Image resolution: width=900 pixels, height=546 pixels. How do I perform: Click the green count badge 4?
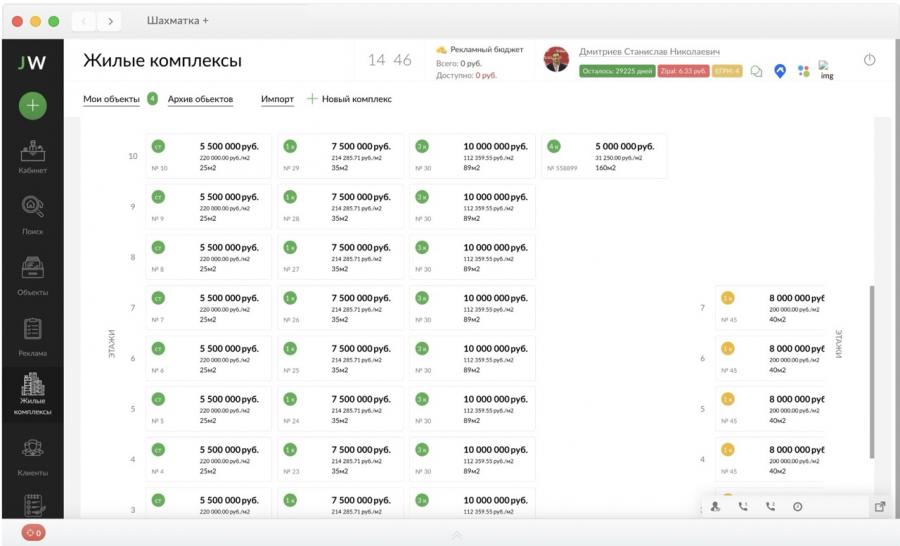pyautogui.click(x=152, y=99)
